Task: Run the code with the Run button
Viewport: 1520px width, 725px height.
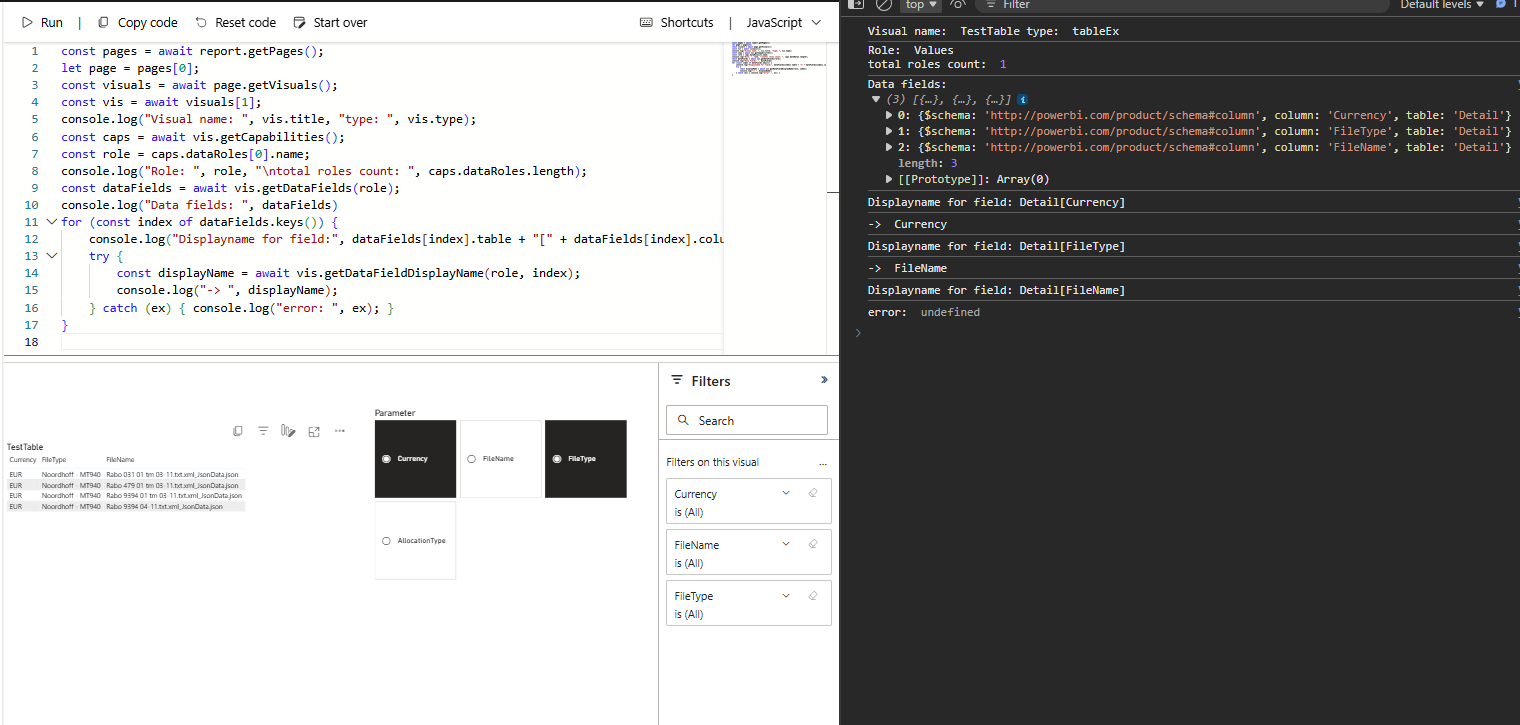Action: point(41,22)
